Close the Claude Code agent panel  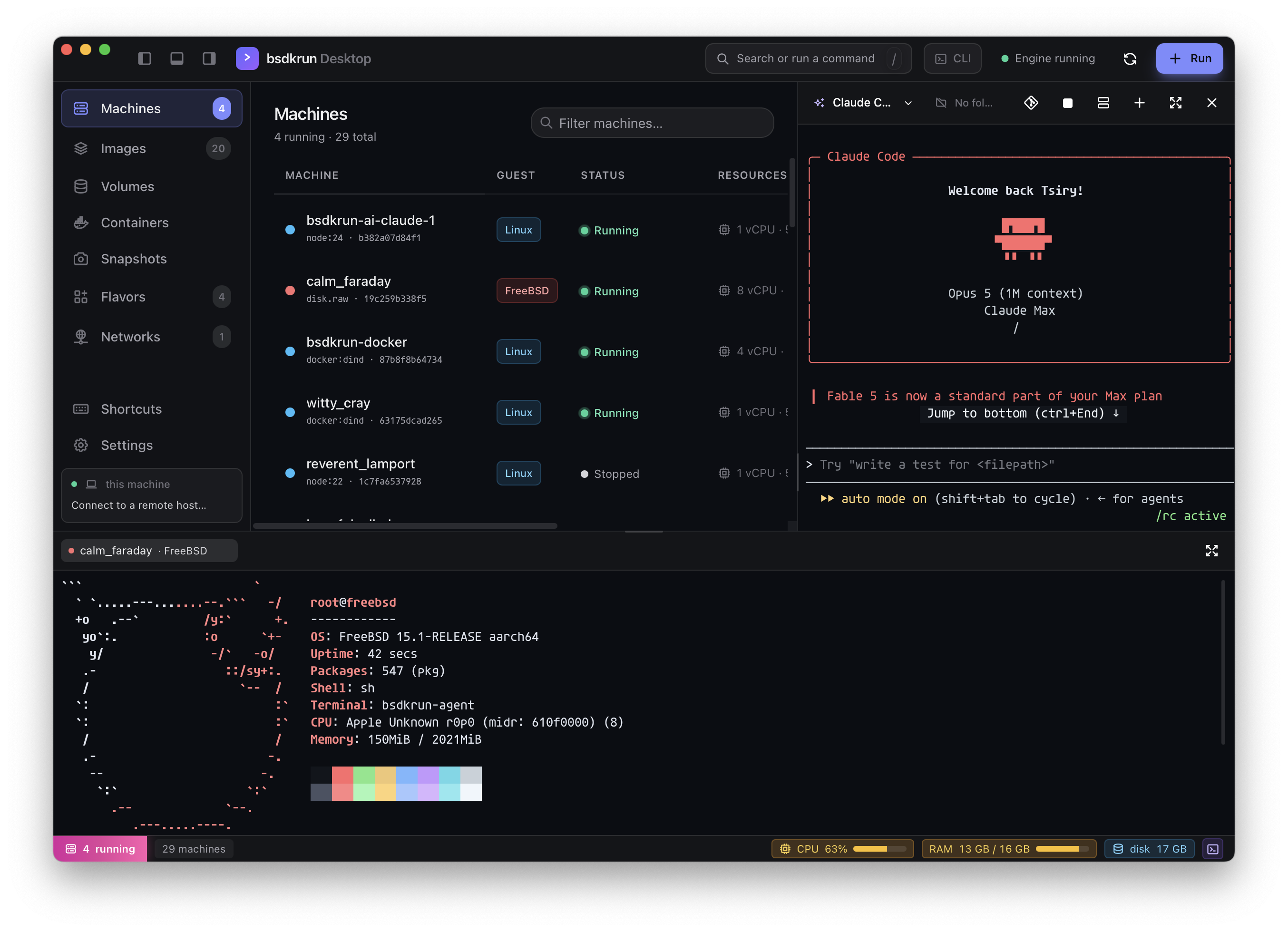(1211, 103)
